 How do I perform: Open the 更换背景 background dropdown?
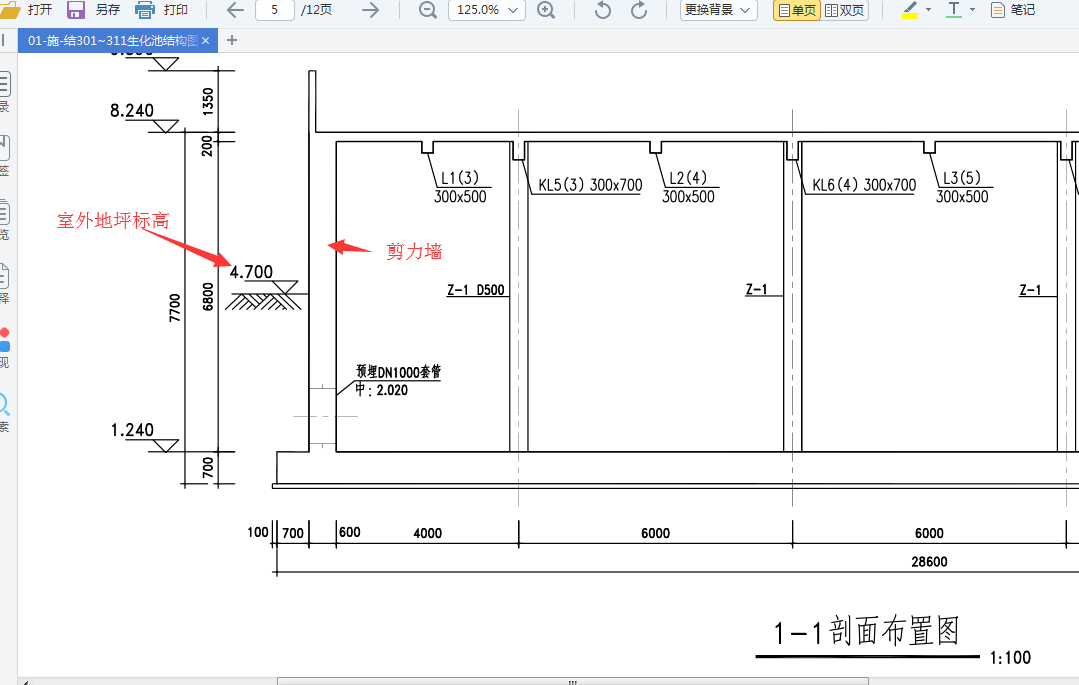718,10
